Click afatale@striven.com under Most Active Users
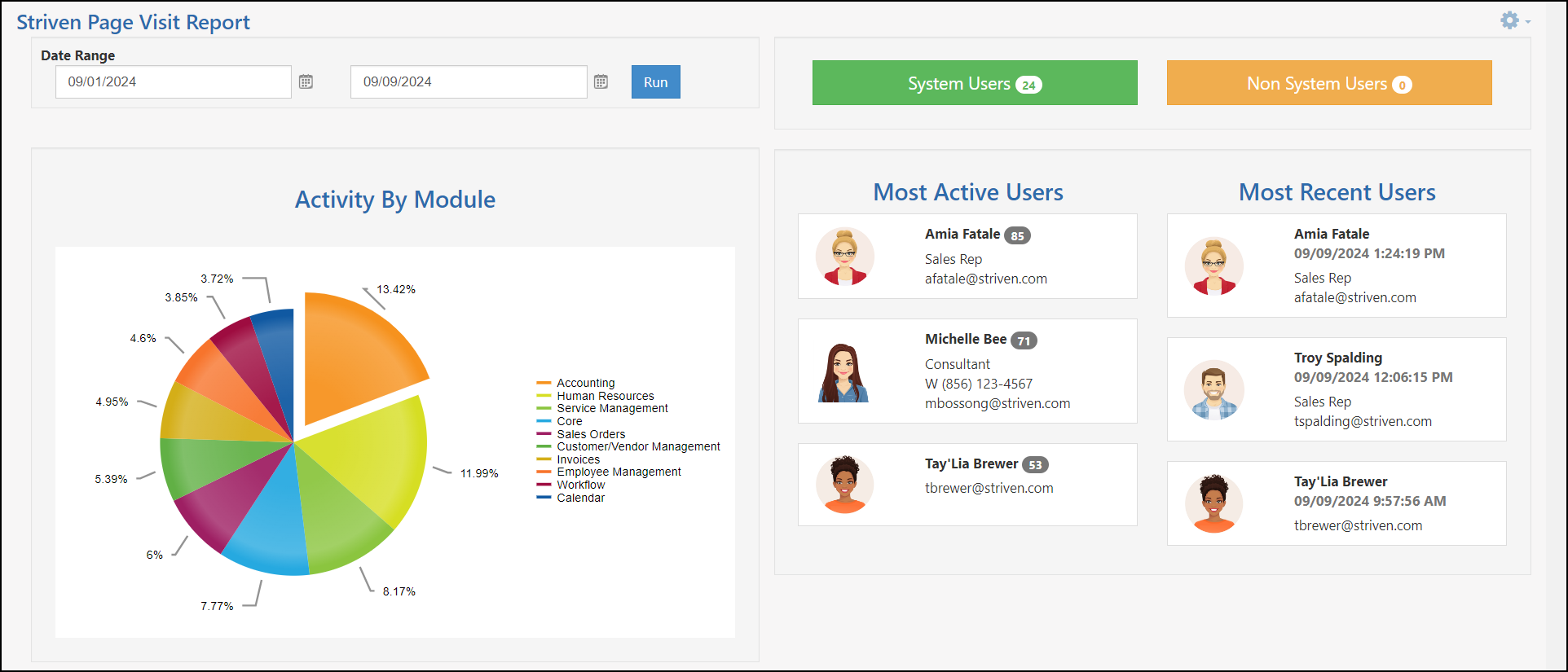1568x672 pixels. click(x=986, y=279)
